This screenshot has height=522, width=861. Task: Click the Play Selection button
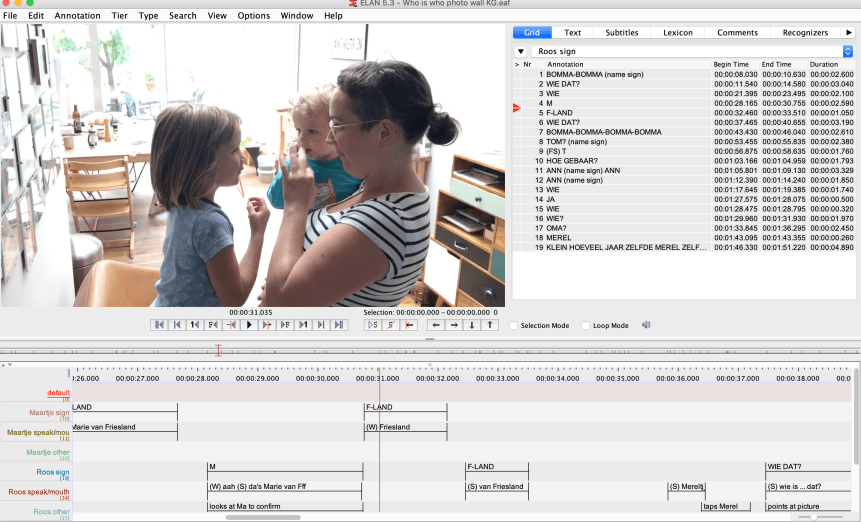[x=373, y=325]
